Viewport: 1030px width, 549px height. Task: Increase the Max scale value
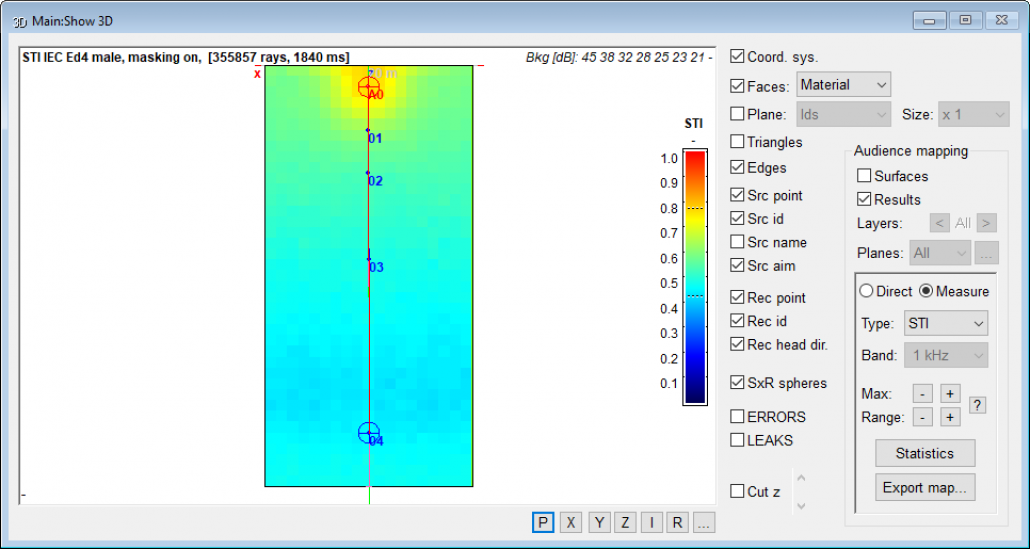[949, 393]
